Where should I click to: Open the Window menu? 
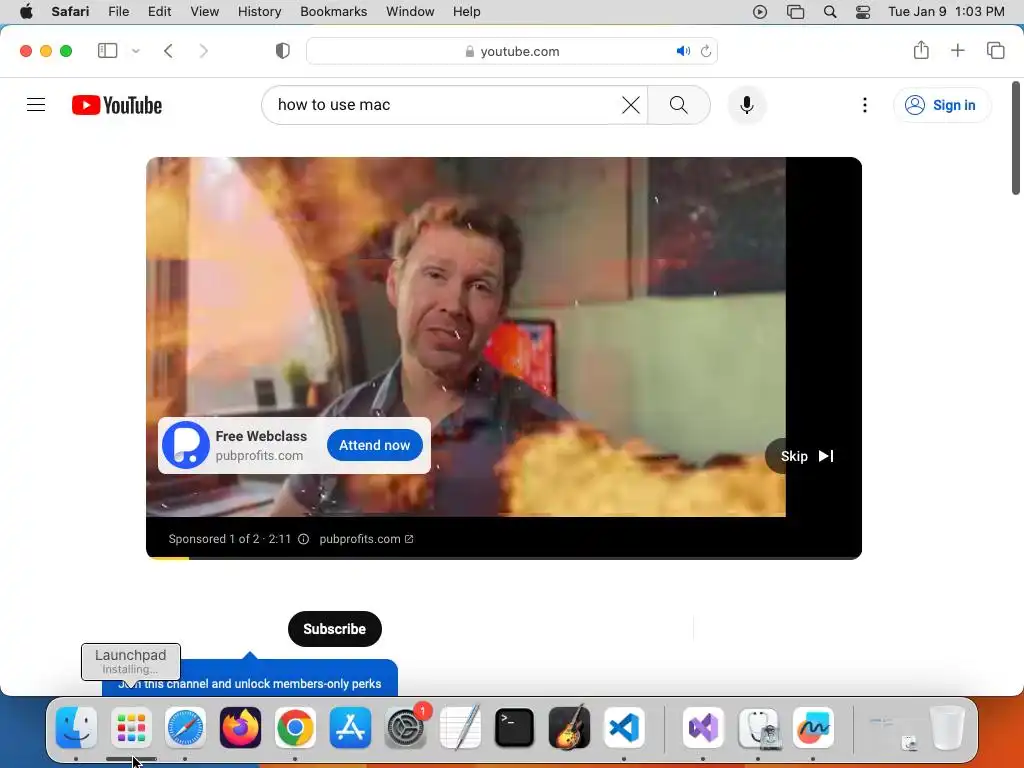click(x=410, y=12)
